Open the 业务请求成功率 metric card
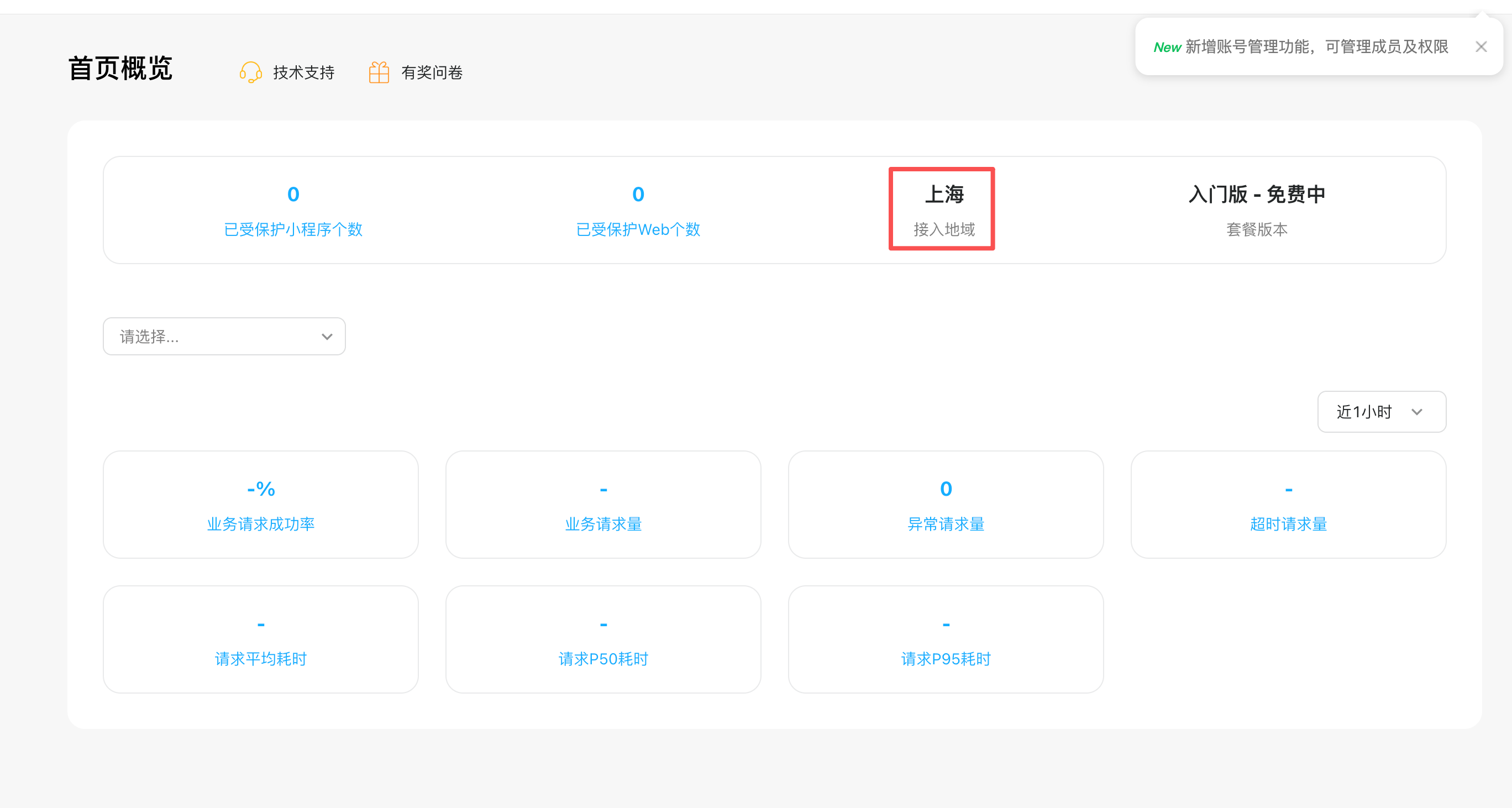1512x808 pixels. coord(261,505)
